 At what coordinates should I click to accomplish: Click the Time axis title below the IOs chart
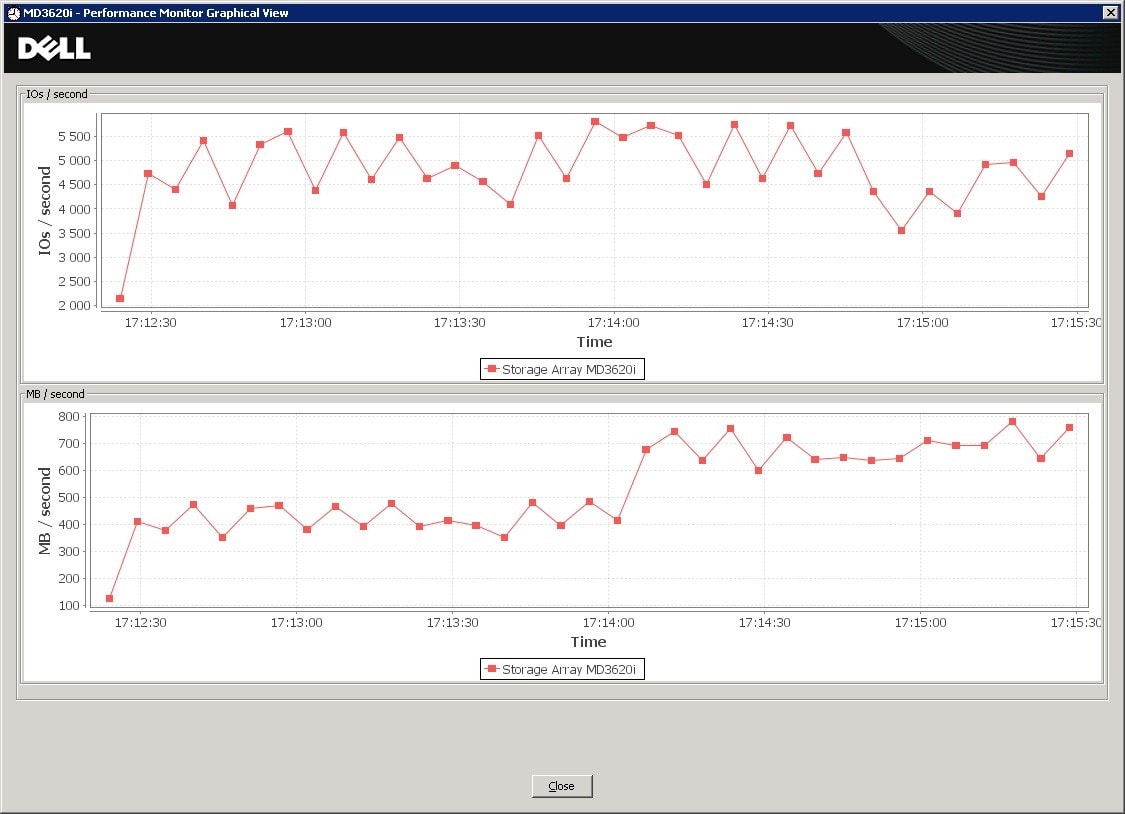[594, 342]
